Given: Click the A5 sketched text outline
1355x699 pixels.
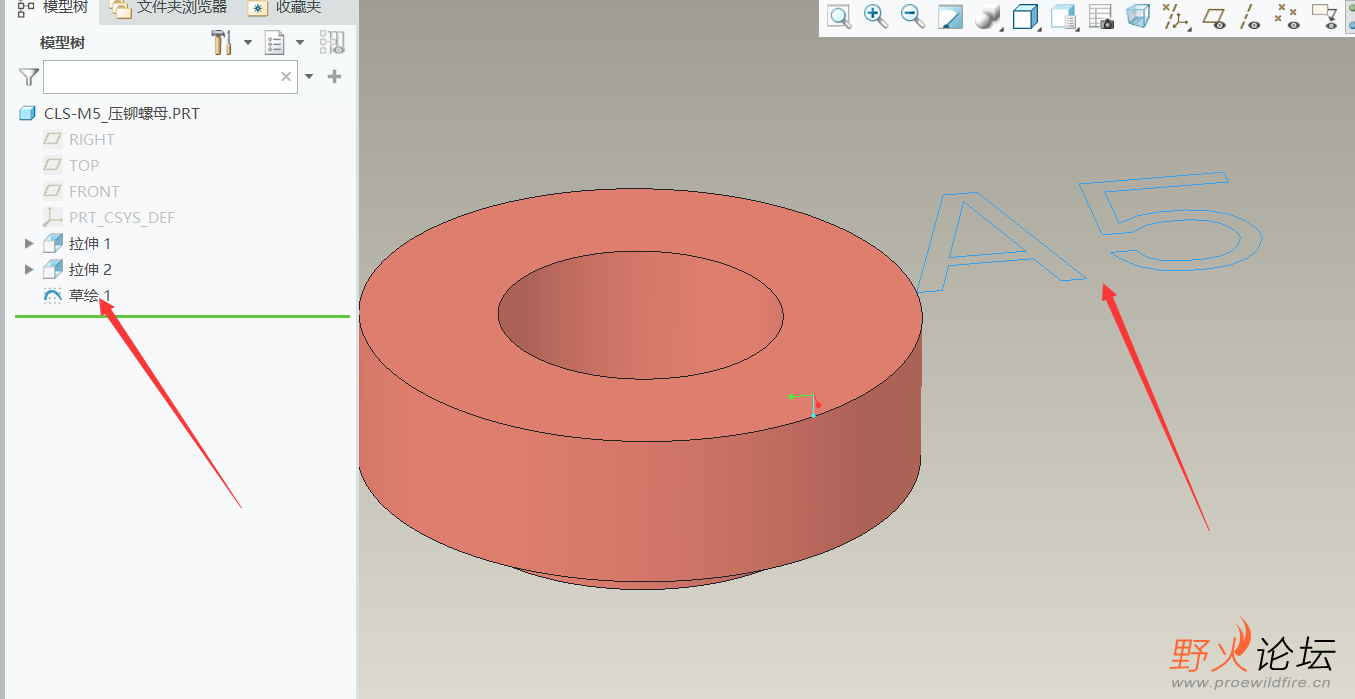Looking at the screenshot, I should click(1089, 230).
